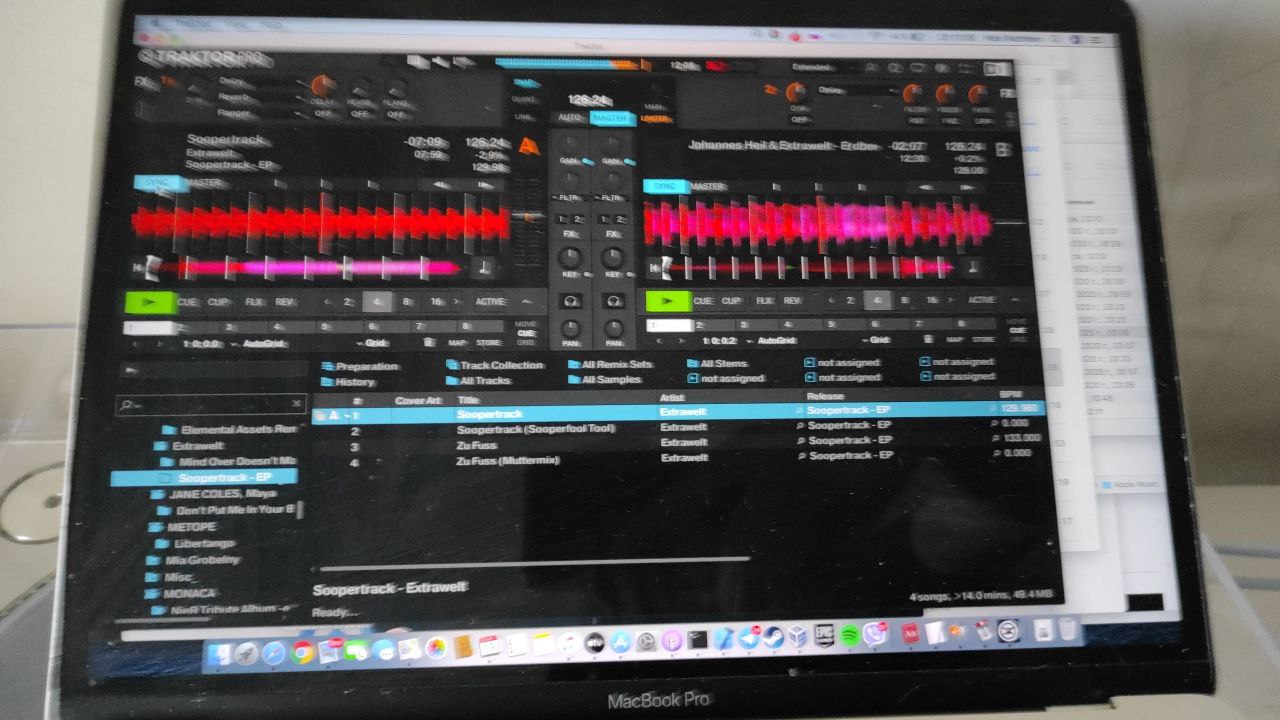
Task: Open the All Samples favorite
Action: click(x=604, y=380)
